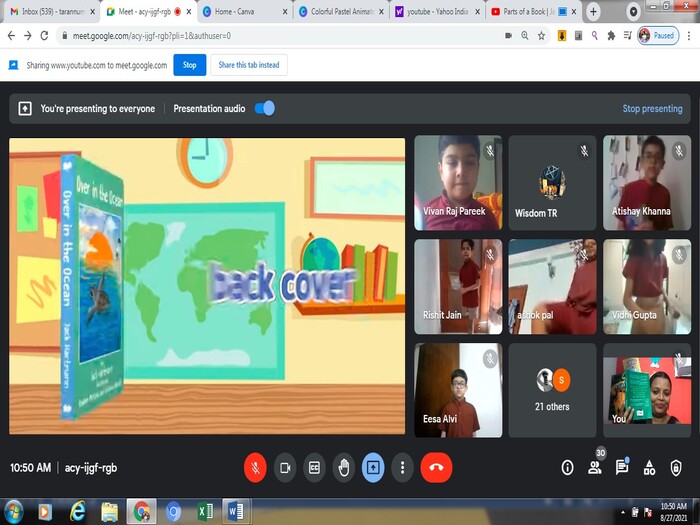Select ashok pal video tile
The image size is (700, 525).
point(552,287)
